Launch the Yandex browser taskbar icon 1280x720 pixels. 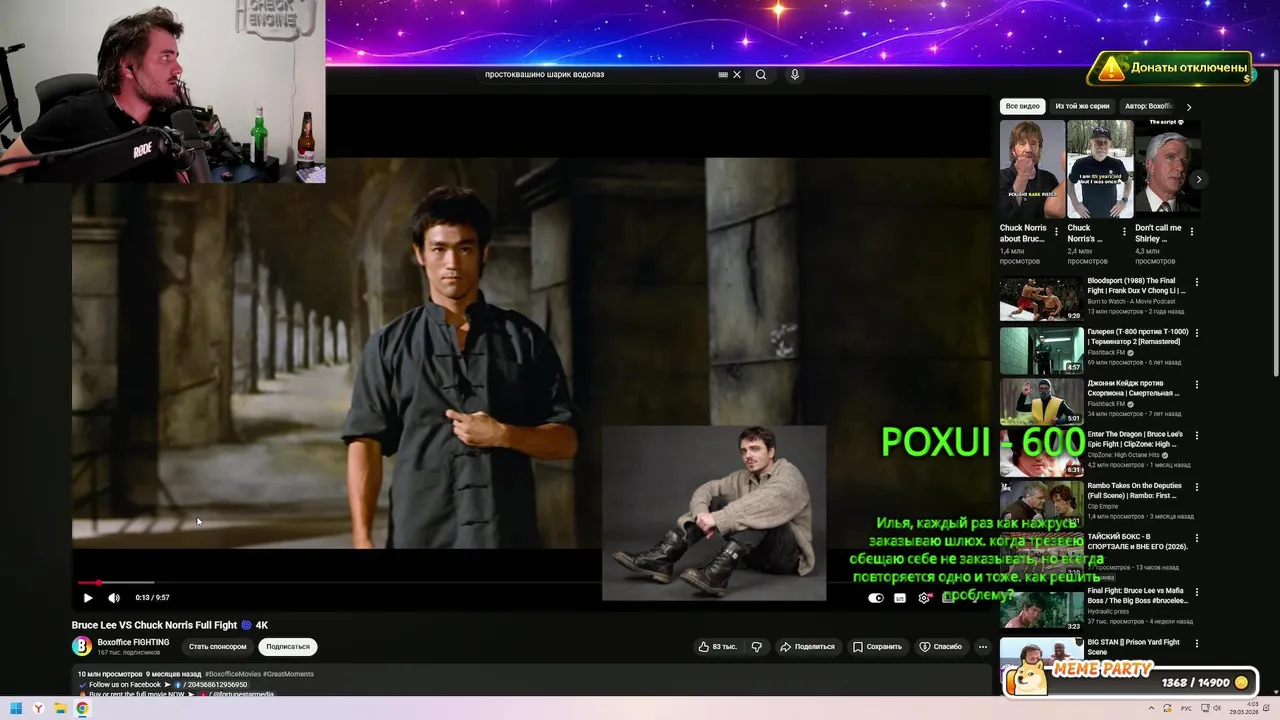click(38, 709)
